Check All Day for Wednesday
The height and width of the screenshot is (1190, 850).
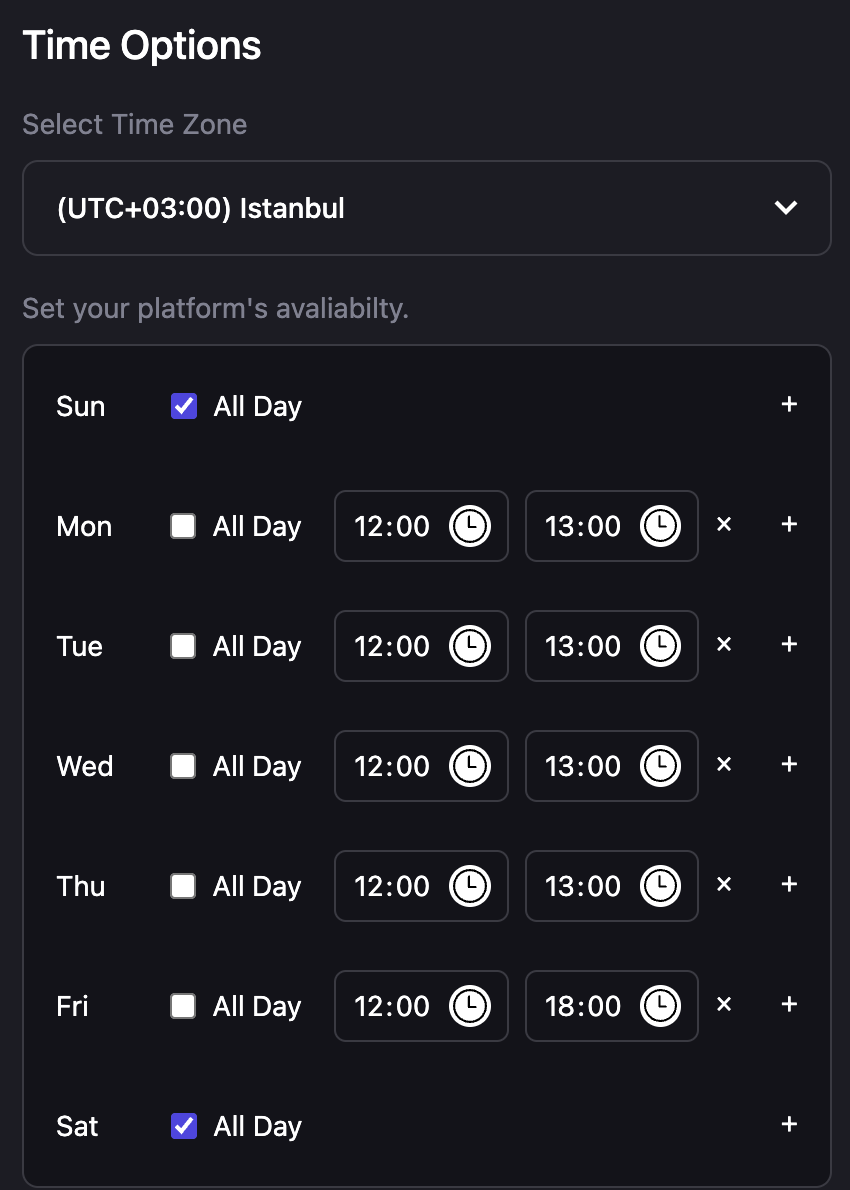pyautogui.click(x=183, y=766)
